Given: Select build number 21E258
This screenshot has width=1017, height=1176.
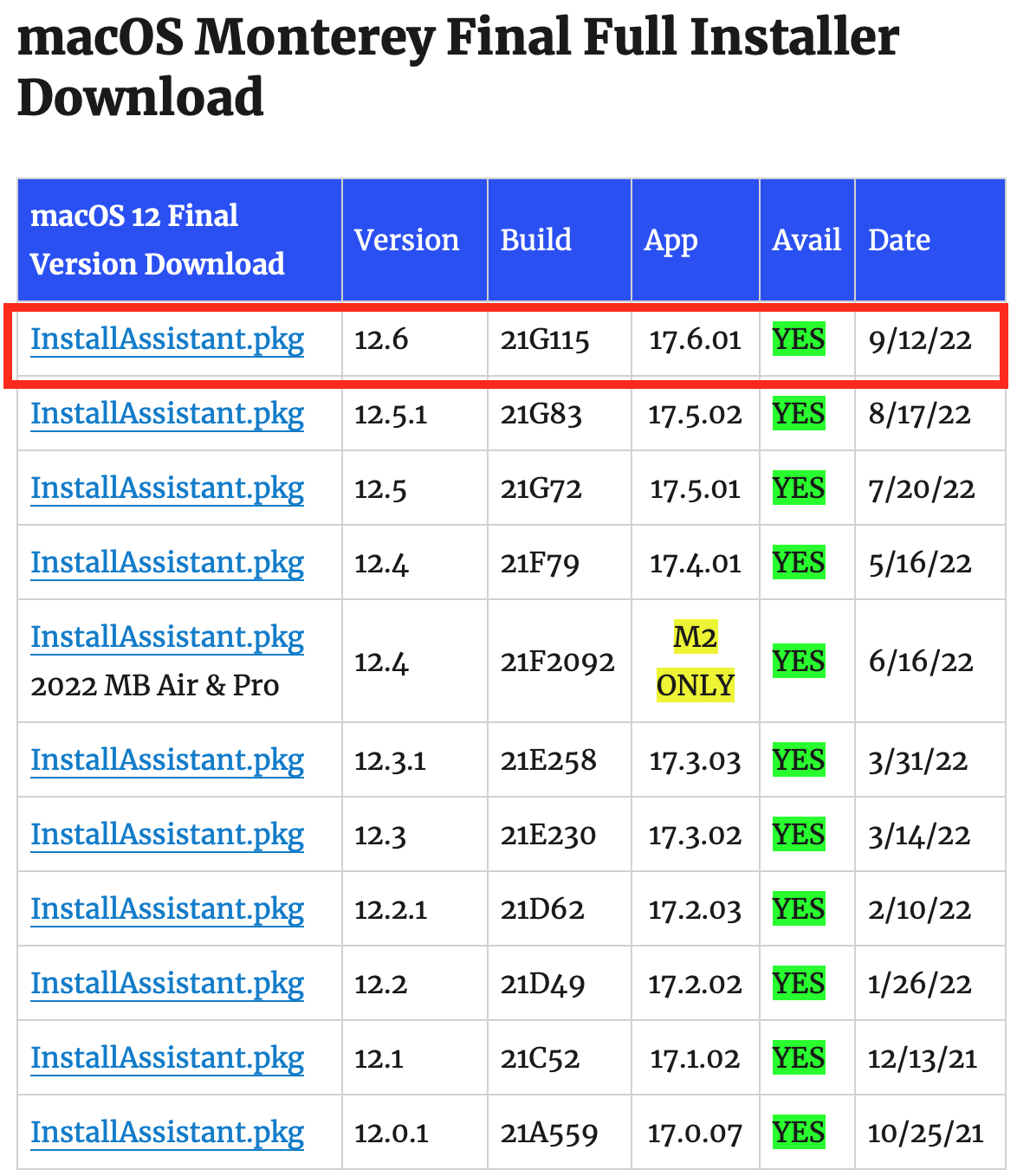Looking at the screenshot, I should click(x=548, y=761).
